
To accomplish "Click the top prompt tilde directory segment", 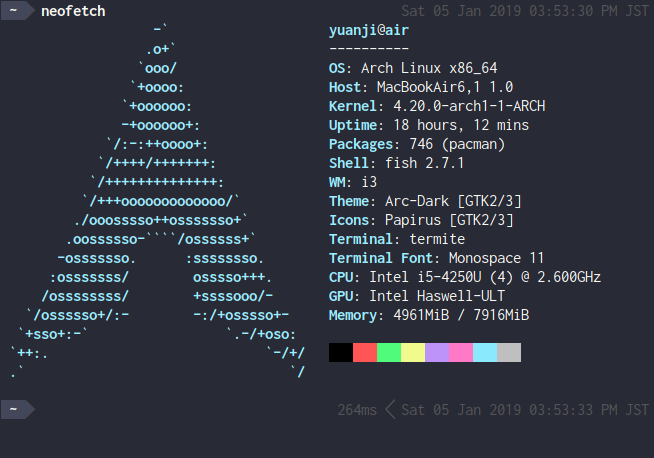I will (x=14, y=11).
